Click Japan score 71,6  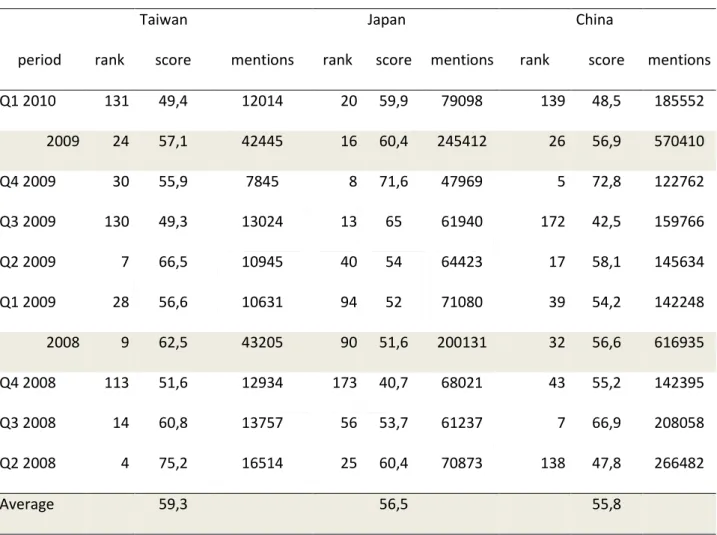[x=393, y=182]
